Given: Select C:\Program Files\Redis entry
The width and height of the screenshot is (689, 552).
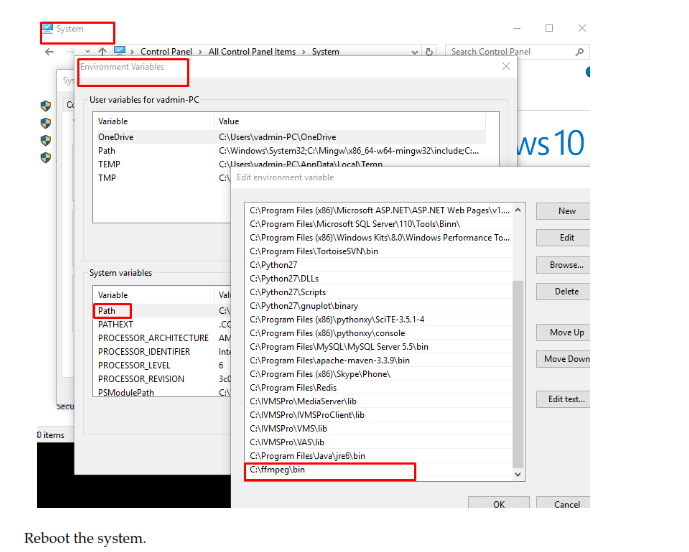Looking at the screenshot, I should [379, 388].
